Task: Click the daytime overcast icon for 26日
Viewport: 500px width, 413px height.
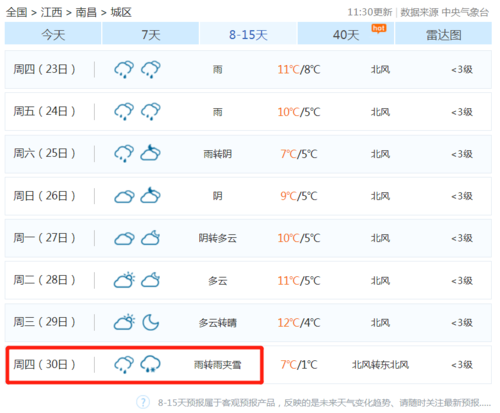Action: 124,197
